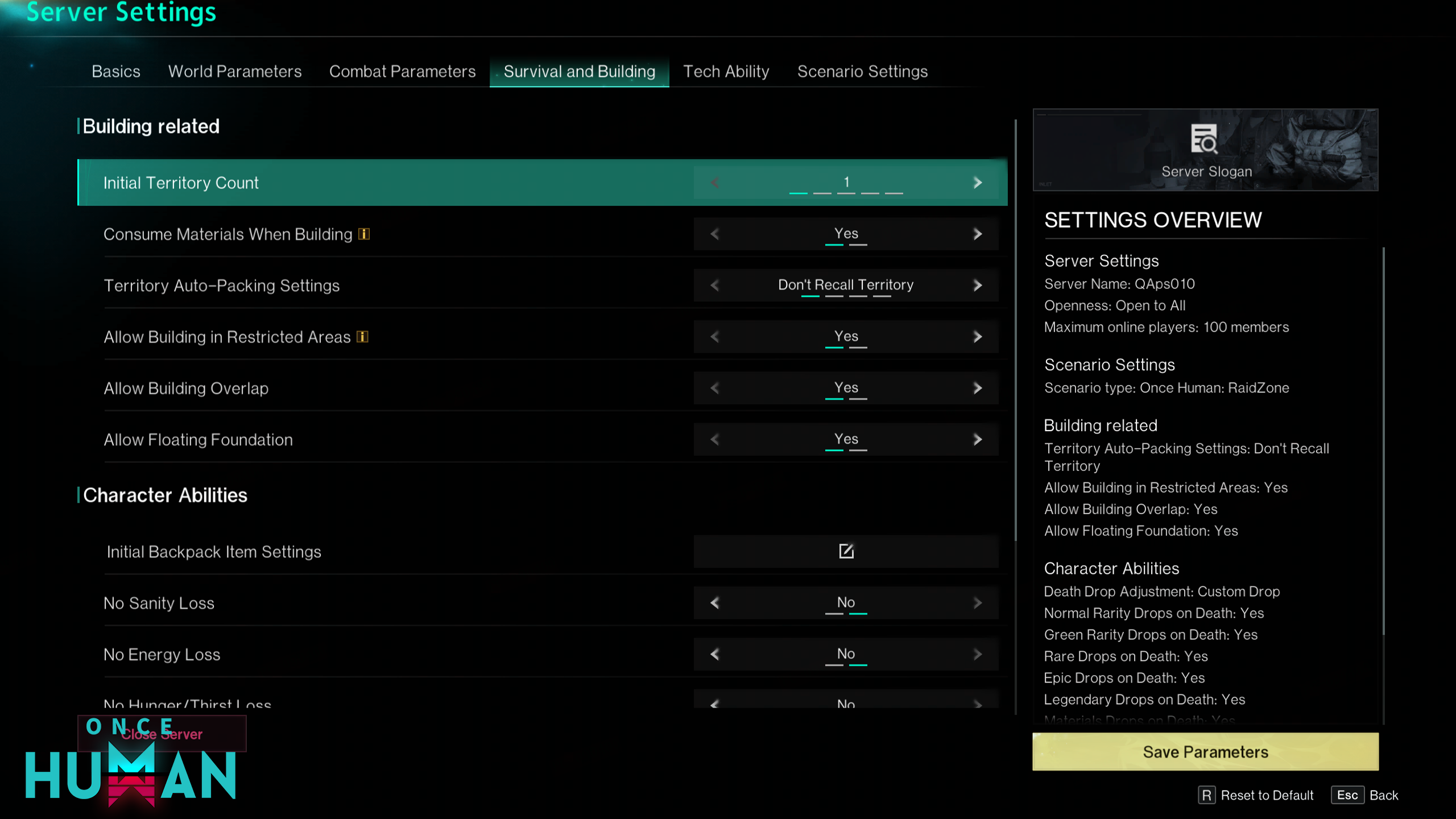Increase Initial Territory Count with right arrow

[977, 183]
